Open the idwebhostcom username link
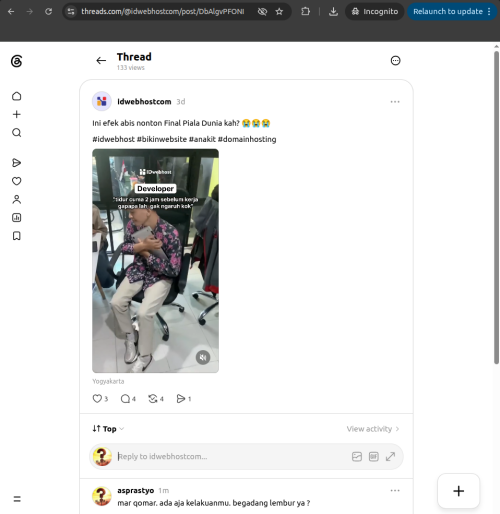 coord(144,102)
